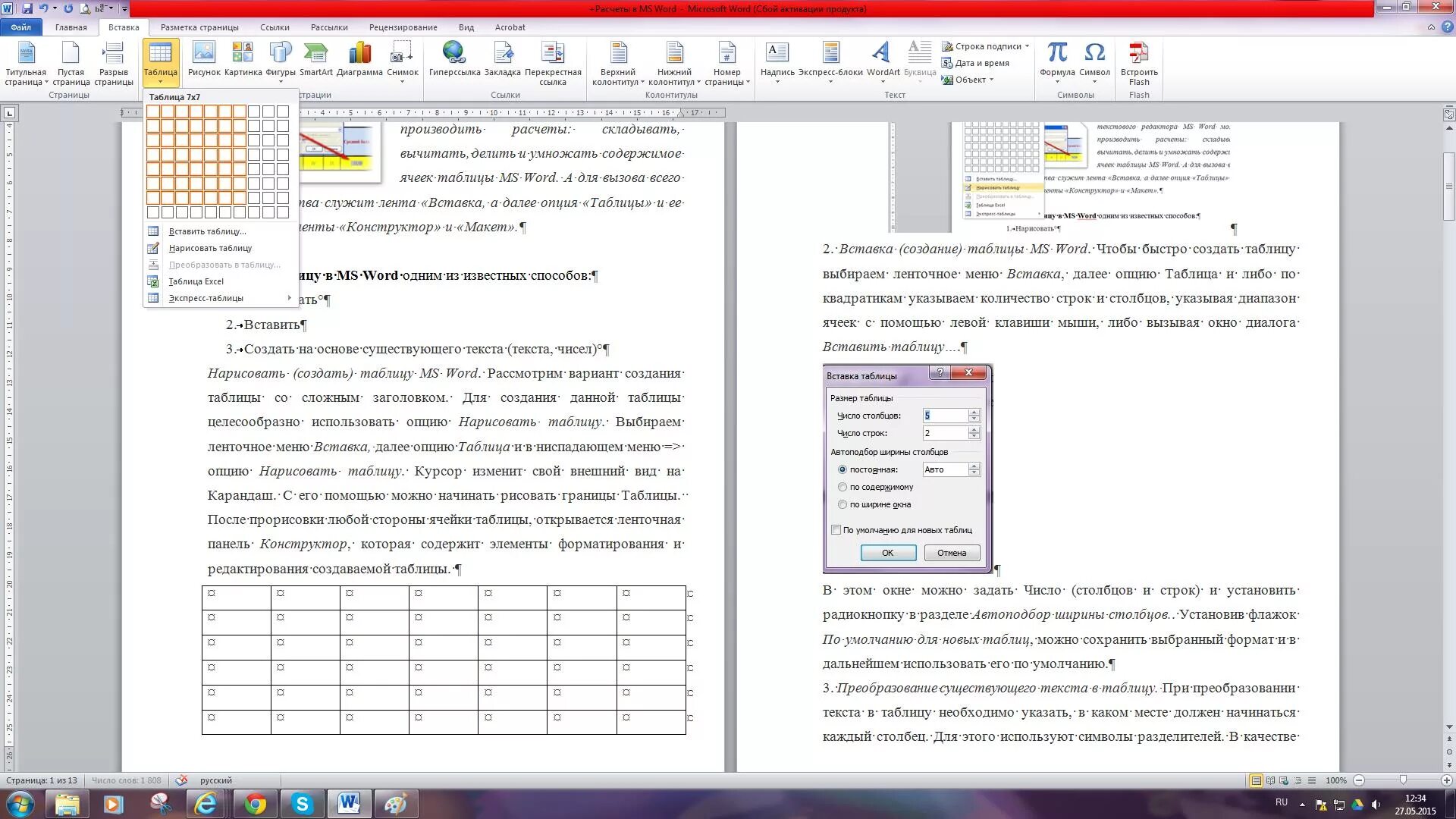Click the vertical scrollbar thumb
The height and width of the screenshot is (819, 1456).
[x=1448, y=186]
